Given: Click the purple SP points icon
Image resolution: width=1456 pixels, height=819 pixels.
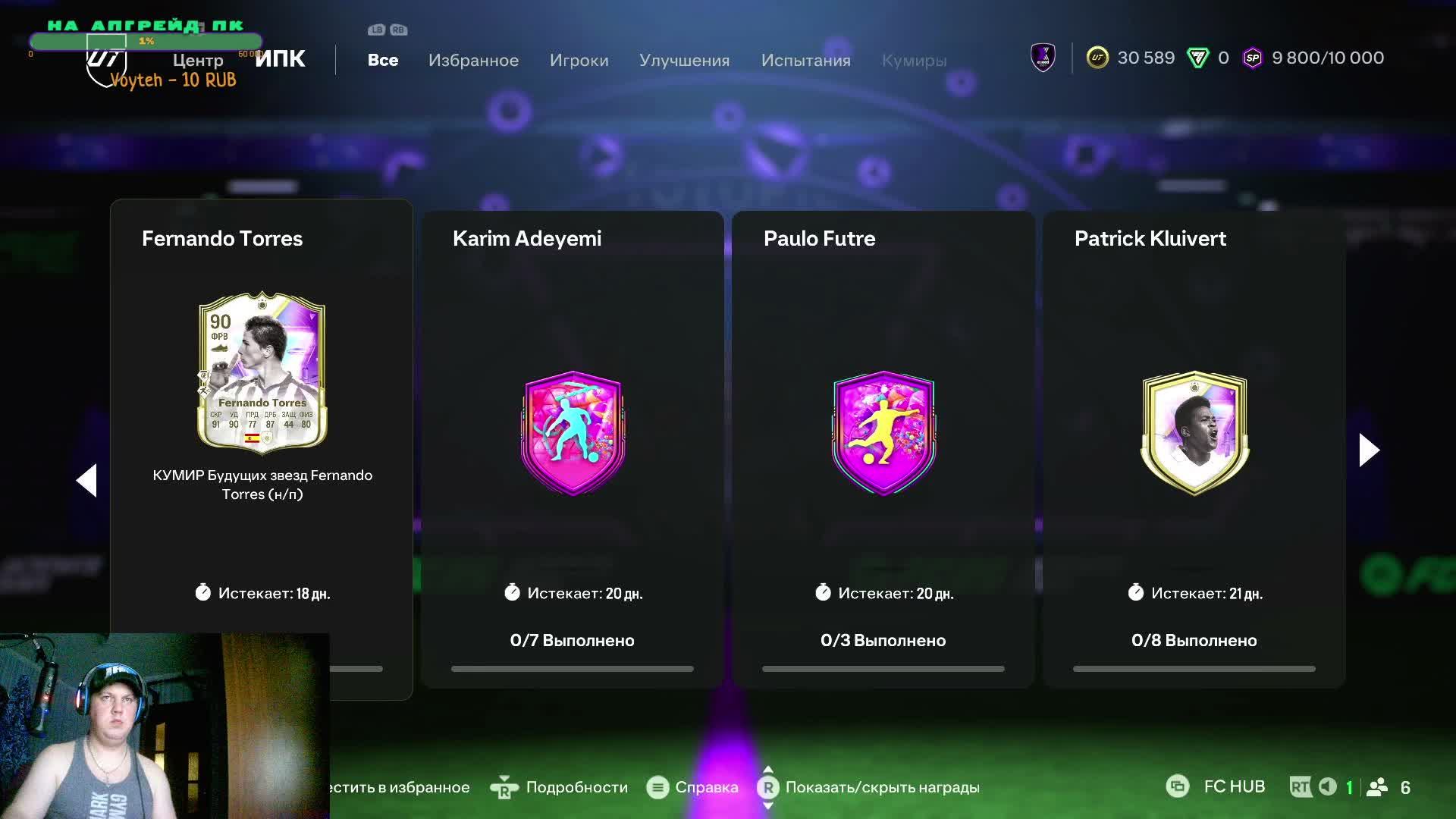Looking at the screenshot, I should tap(1253, 58).
